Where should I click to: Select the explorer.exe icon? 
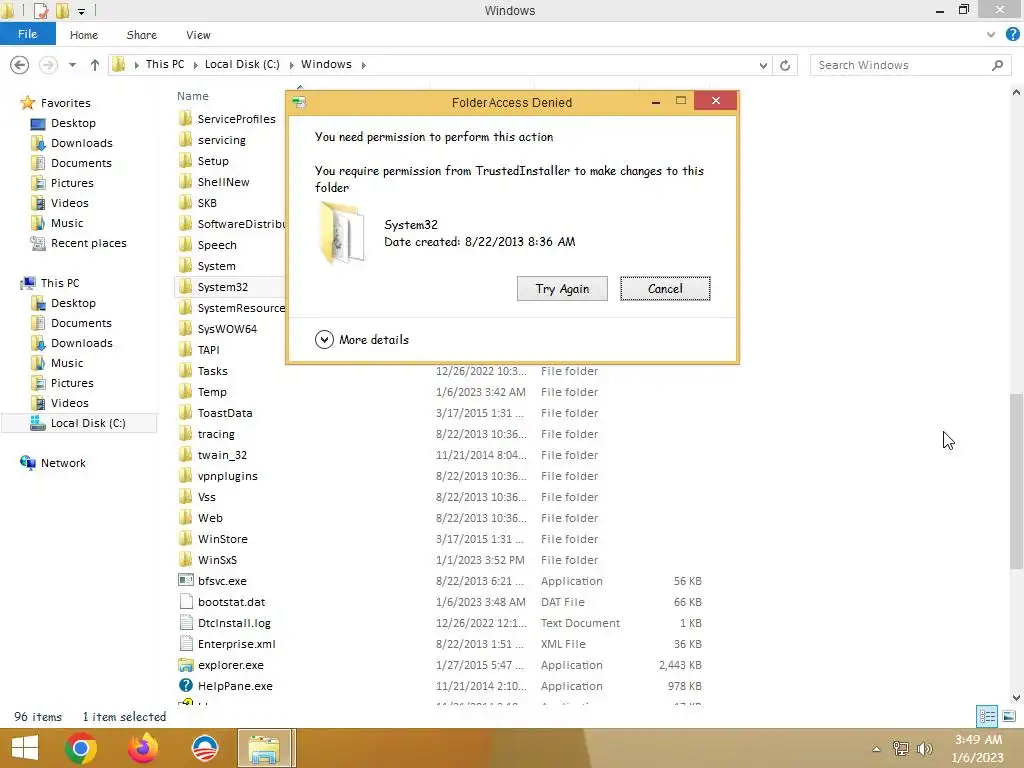click(185, 665)
